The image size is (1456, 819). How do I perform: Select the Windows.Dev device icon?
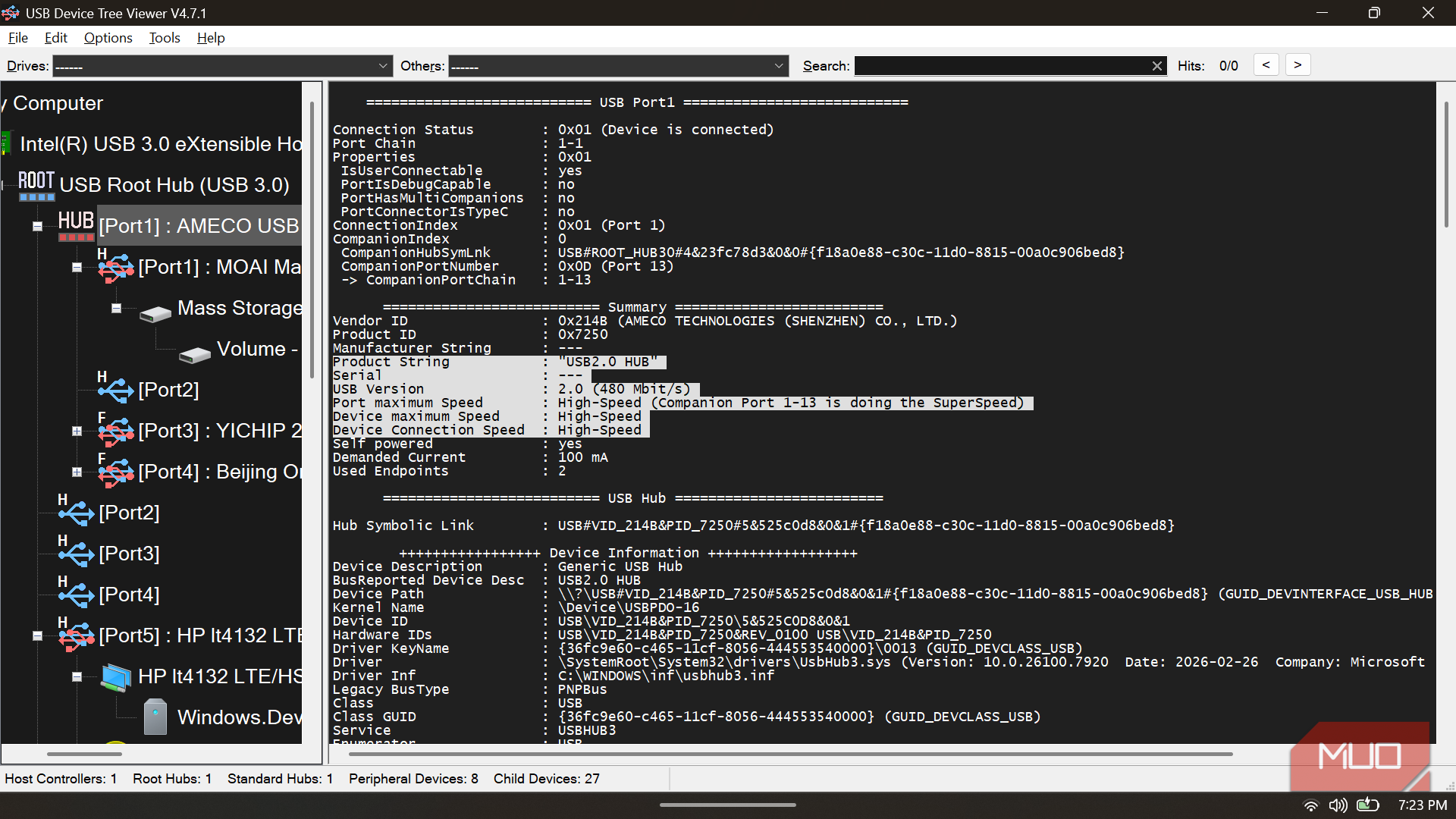click(155, 717)
